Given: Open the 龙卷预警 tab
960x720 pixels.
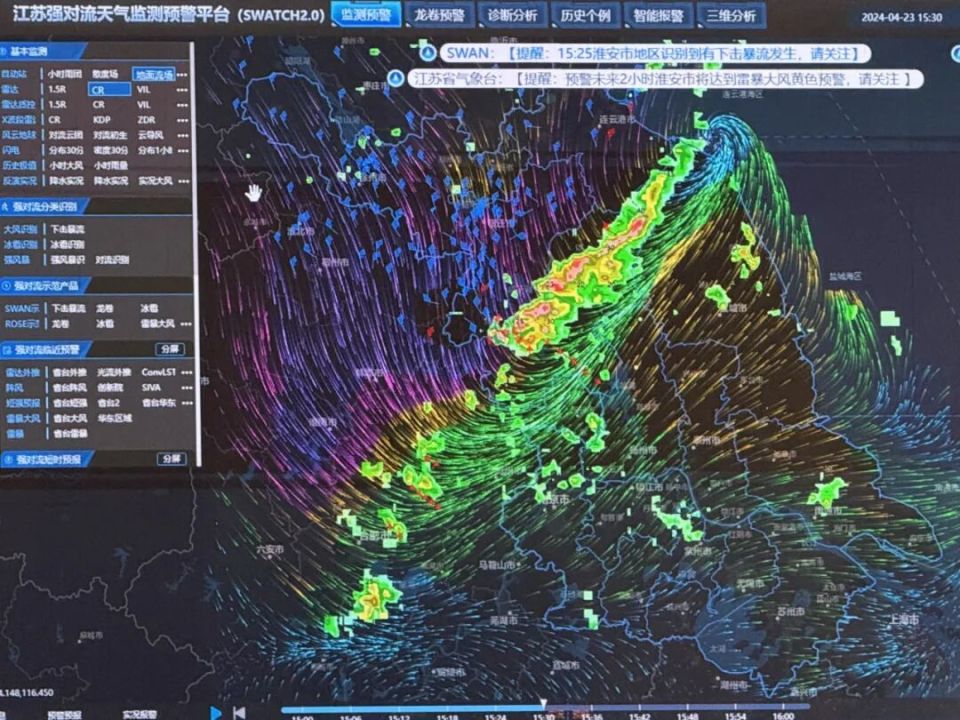Looking at the screenshot, I should [x=439, y=15].
